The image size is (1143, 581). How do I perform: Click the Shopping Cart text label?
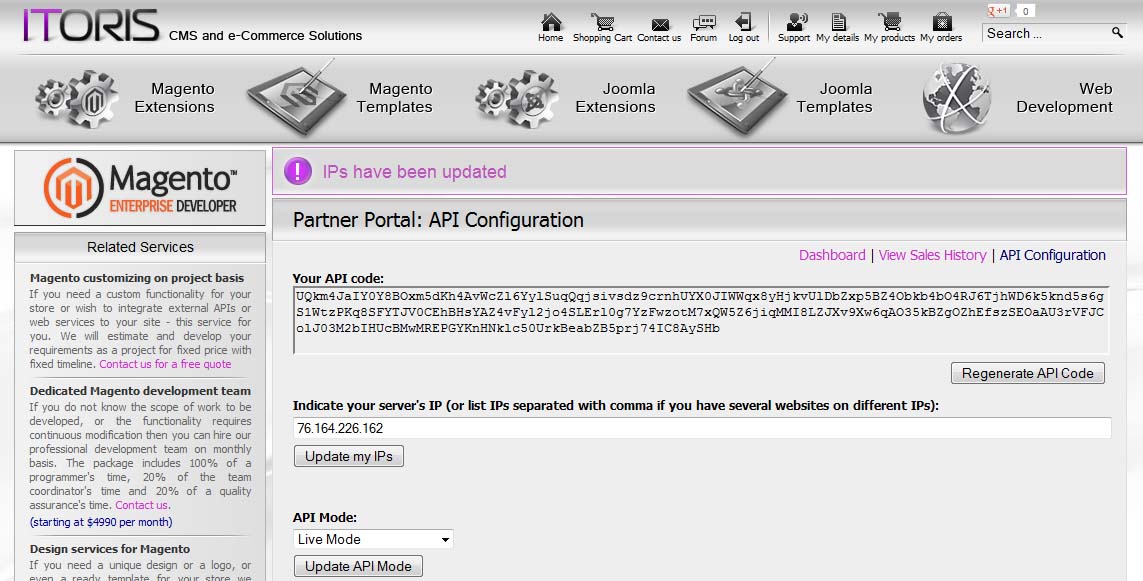point(602,38)
